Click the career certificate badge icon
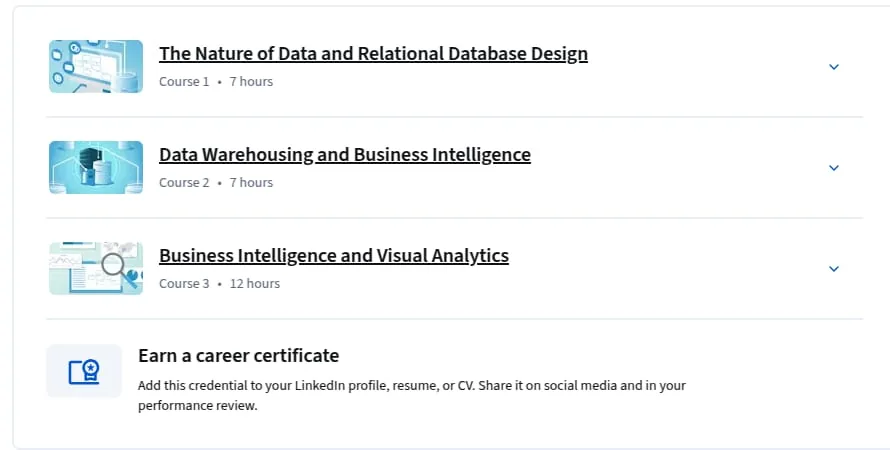 (x=84, y=371)
